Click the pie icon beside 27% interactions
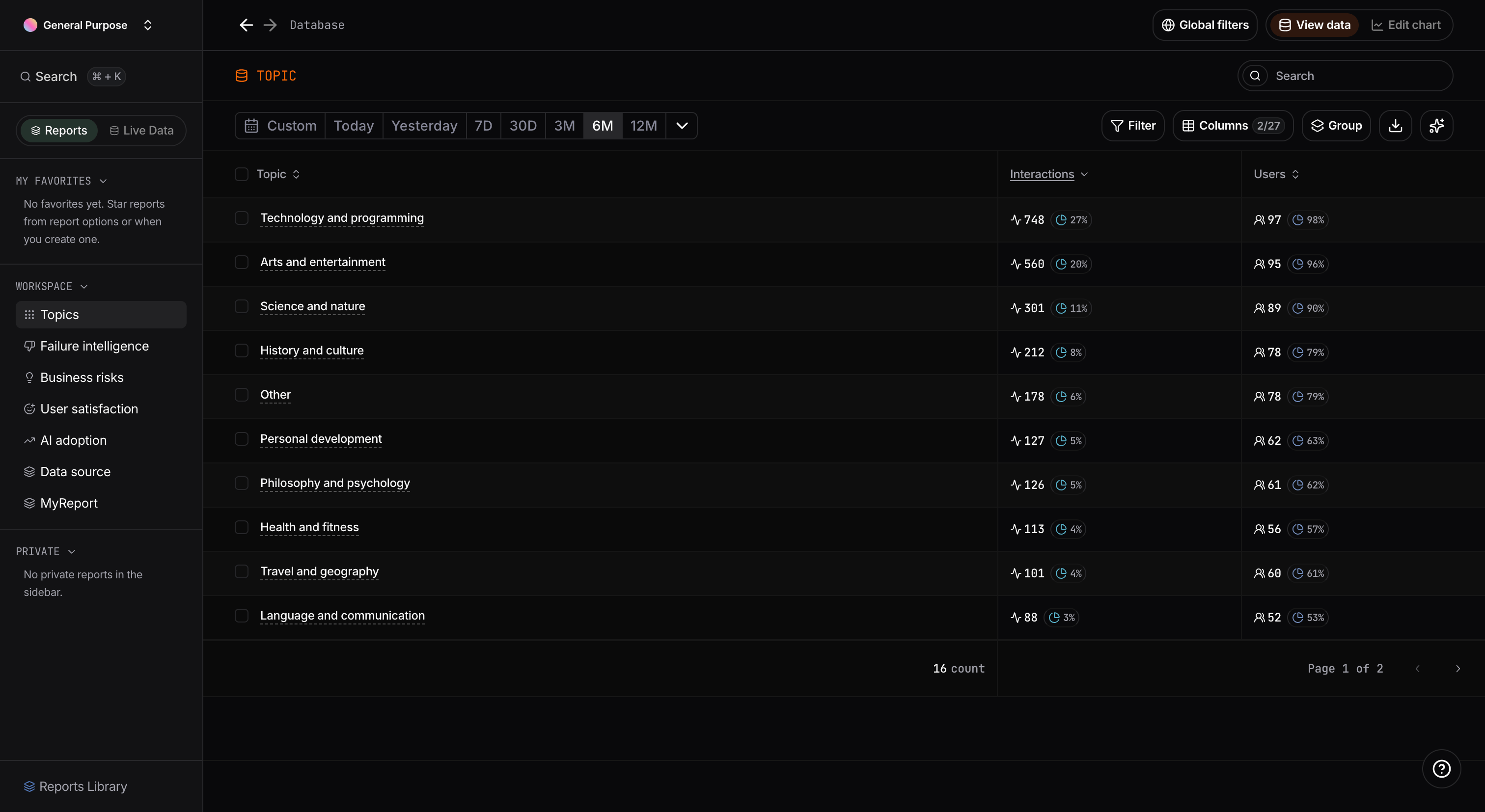This screenshot has width=1485, height=812. point(1061,219)
